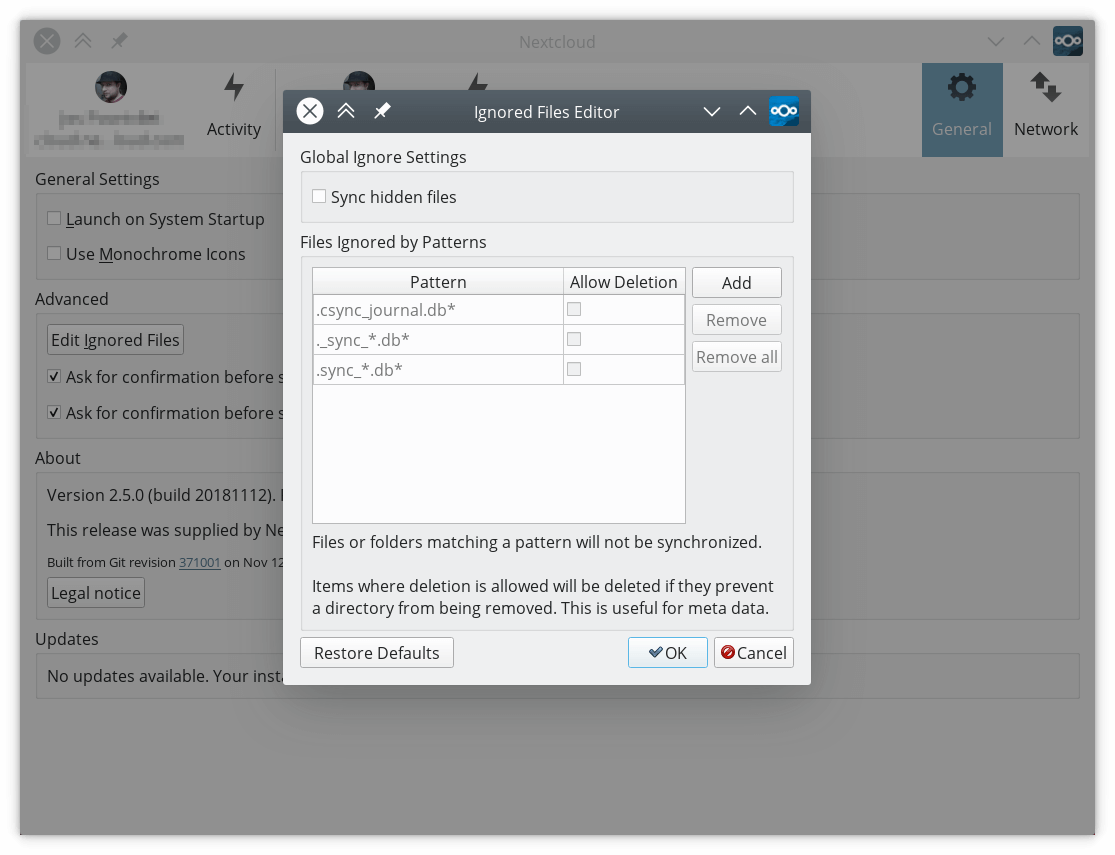Viewport: 1115px width, 855px height.
Task: Click the Restore Defaults button
Action: tap(377, 653)
